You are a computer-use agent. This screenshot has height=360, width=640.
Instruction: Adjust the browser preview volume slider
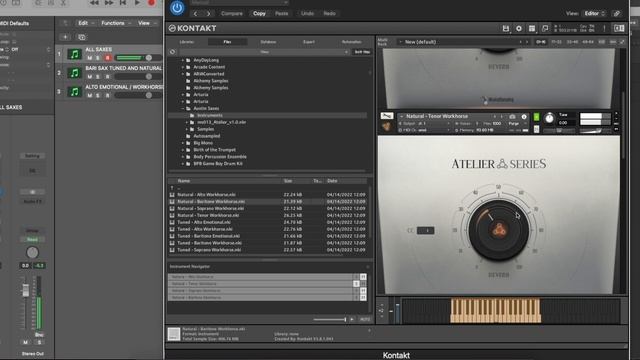(330, 320)
